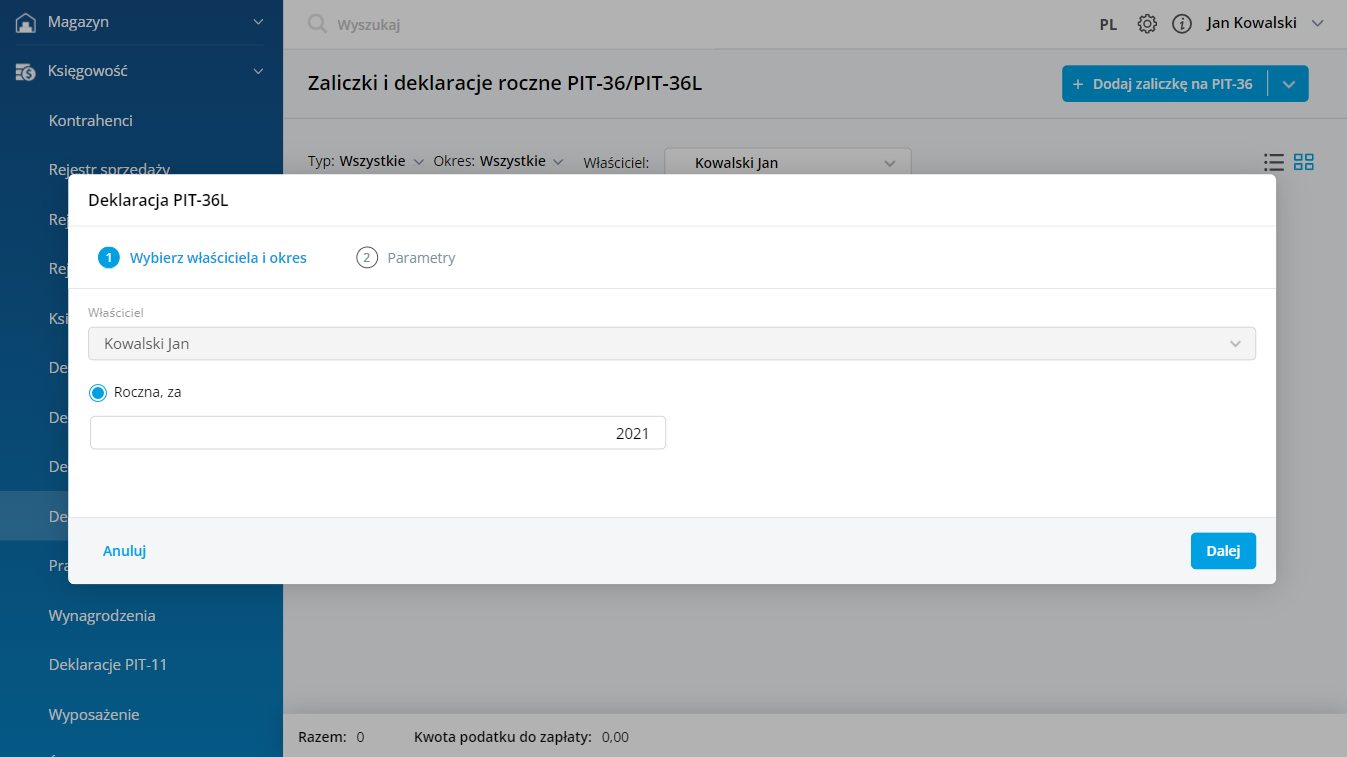Screen dimensions: 1347x757
Task: Open Wynagrodzenia in the sidebar
Action: 102,616
